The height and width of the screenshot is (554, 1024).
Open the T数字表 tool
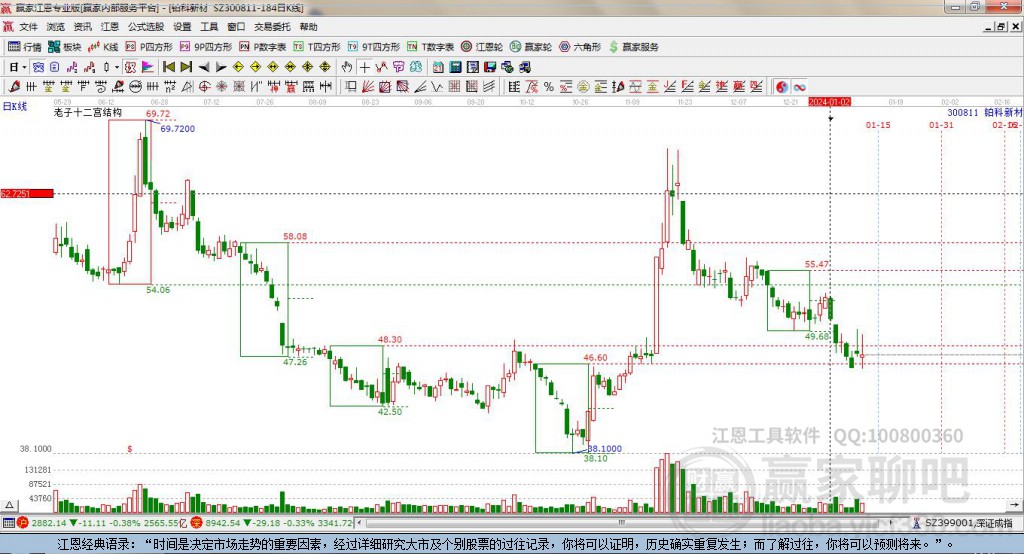[x=430, y=47]
